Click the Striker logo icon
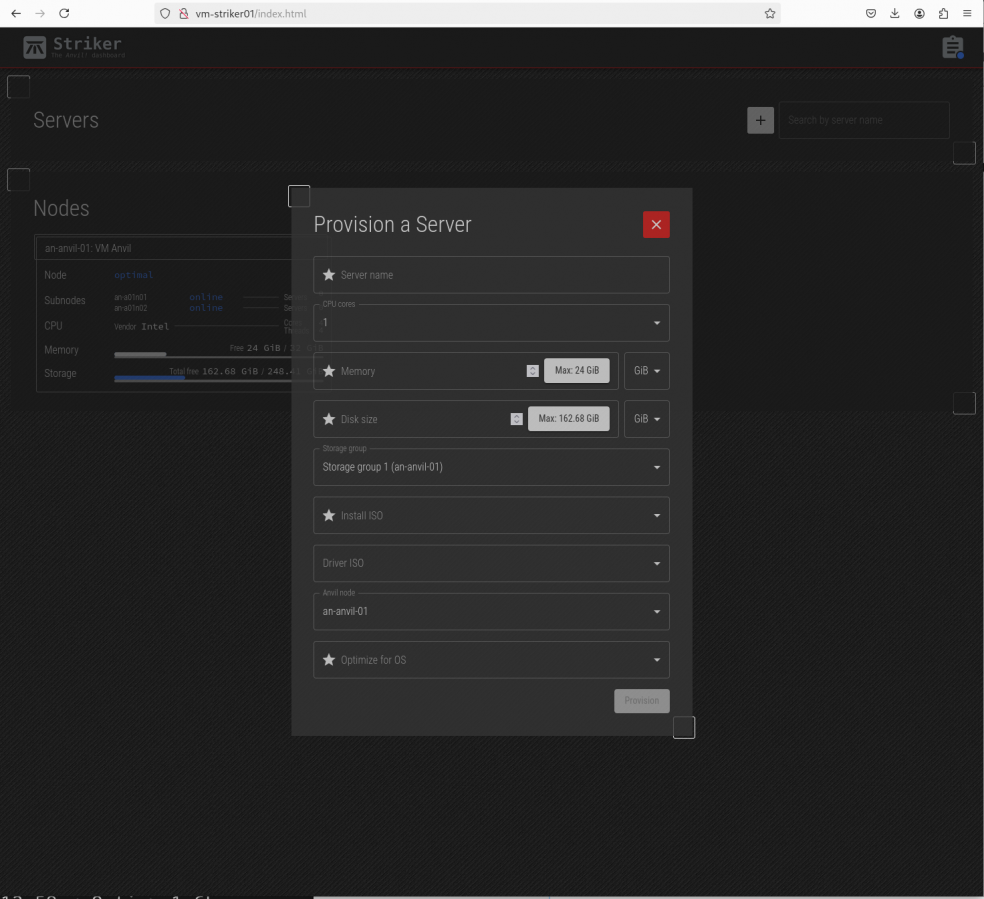The height and width of the screenshot is (899, 984). [x=35, y=47]
